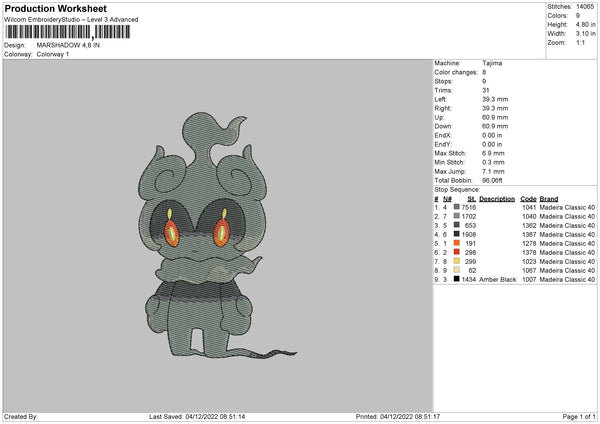Viewport: 600px width, 424px height.
Task: Click the 'Colorway 1' value
Action: point(53,54)
